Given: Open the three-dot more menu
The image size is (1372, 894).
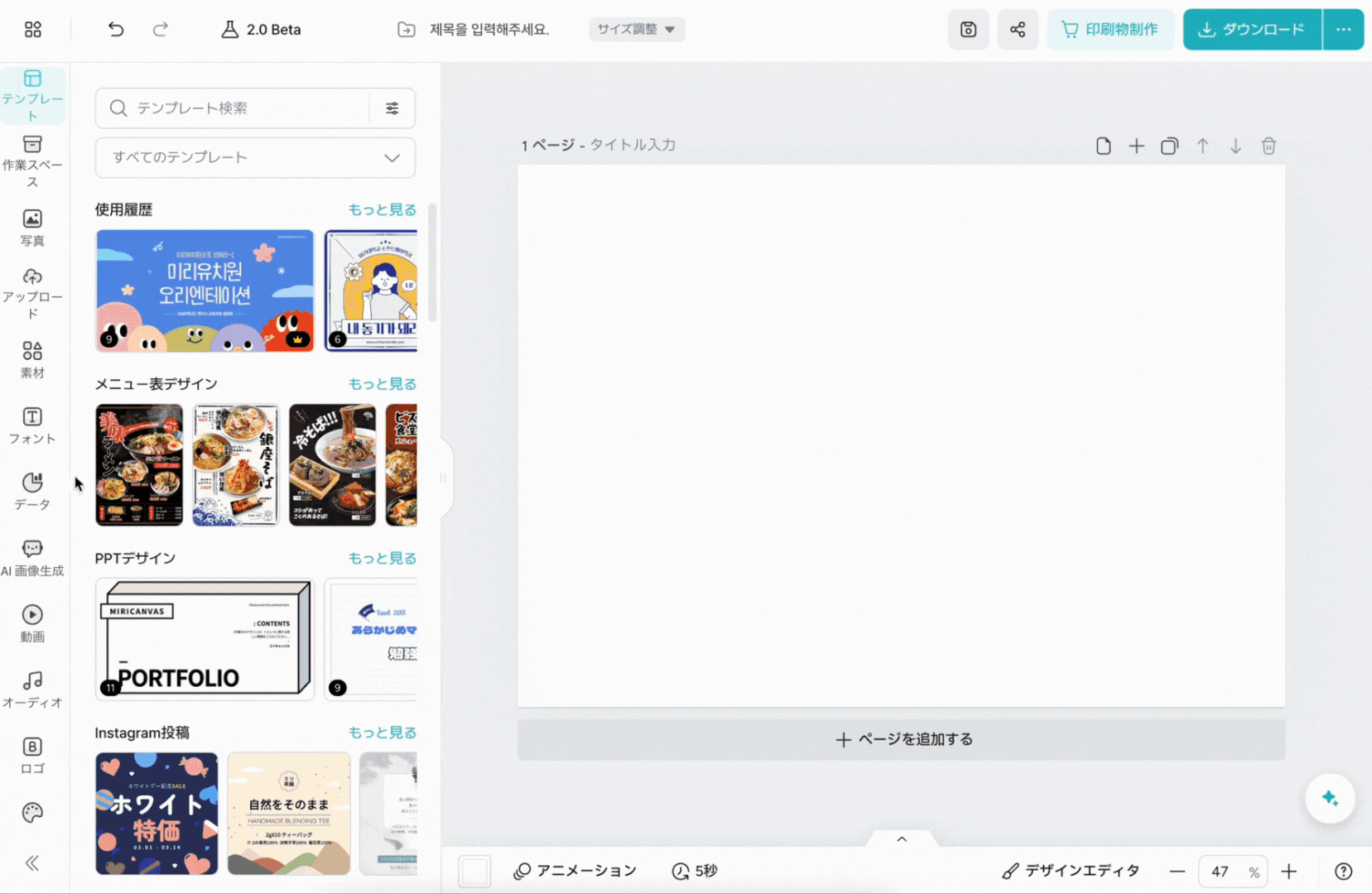Looking at the screenshot, I should click(1342, 29).
